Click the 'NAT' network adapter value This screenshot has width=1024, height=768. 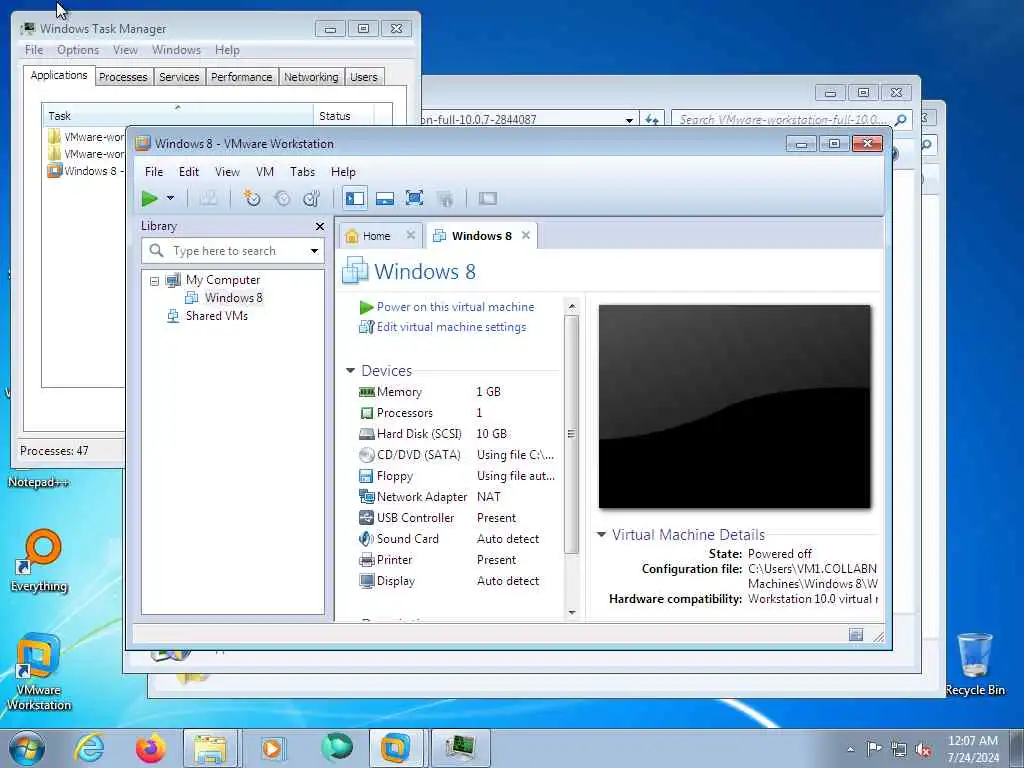pos(488,497)
